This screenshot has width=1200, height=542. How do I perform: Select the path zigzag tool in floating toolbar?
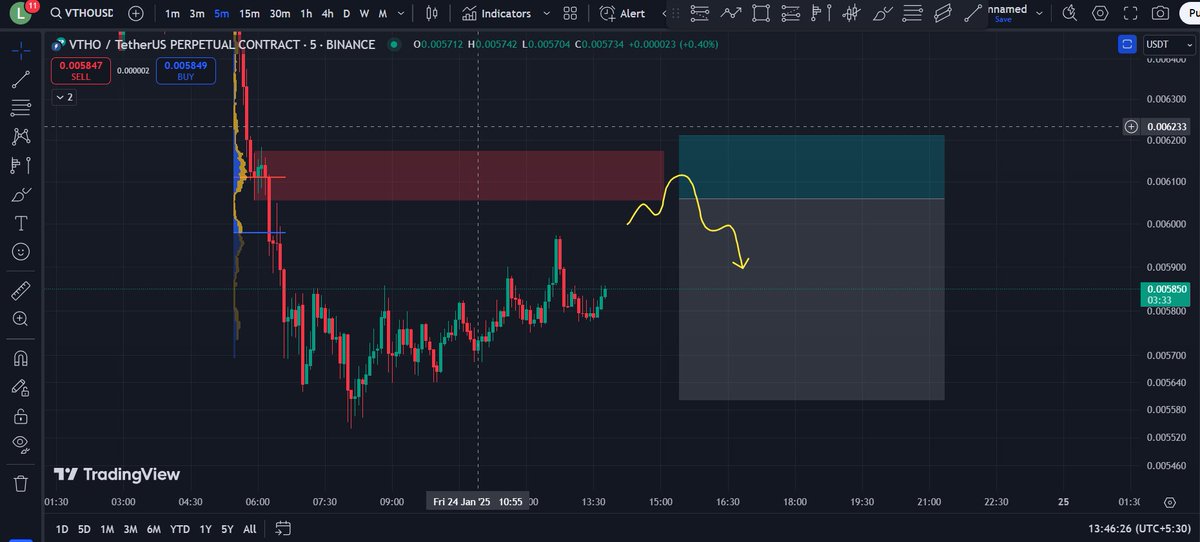point(731,13)
